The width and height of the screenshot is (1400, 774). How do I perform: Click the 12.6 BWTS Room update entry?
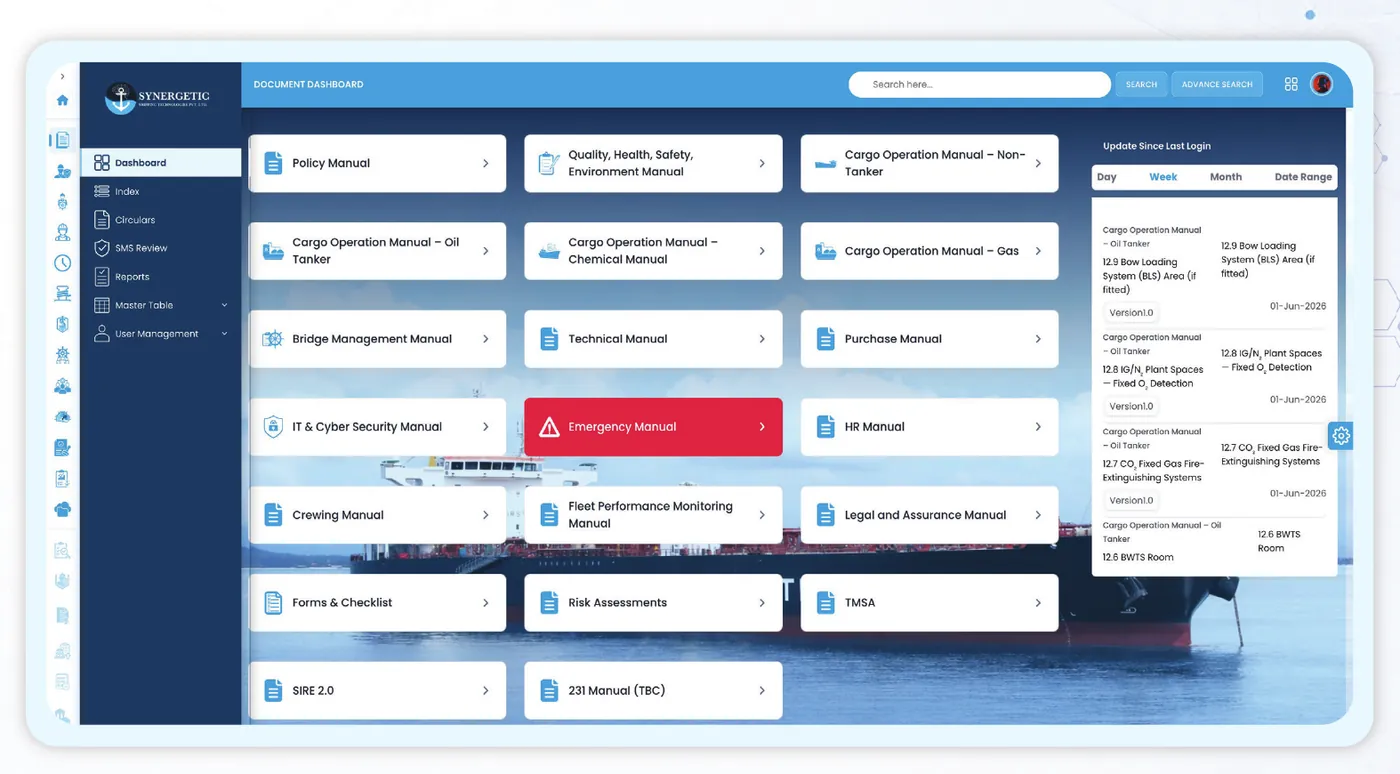coord(1214,541)
